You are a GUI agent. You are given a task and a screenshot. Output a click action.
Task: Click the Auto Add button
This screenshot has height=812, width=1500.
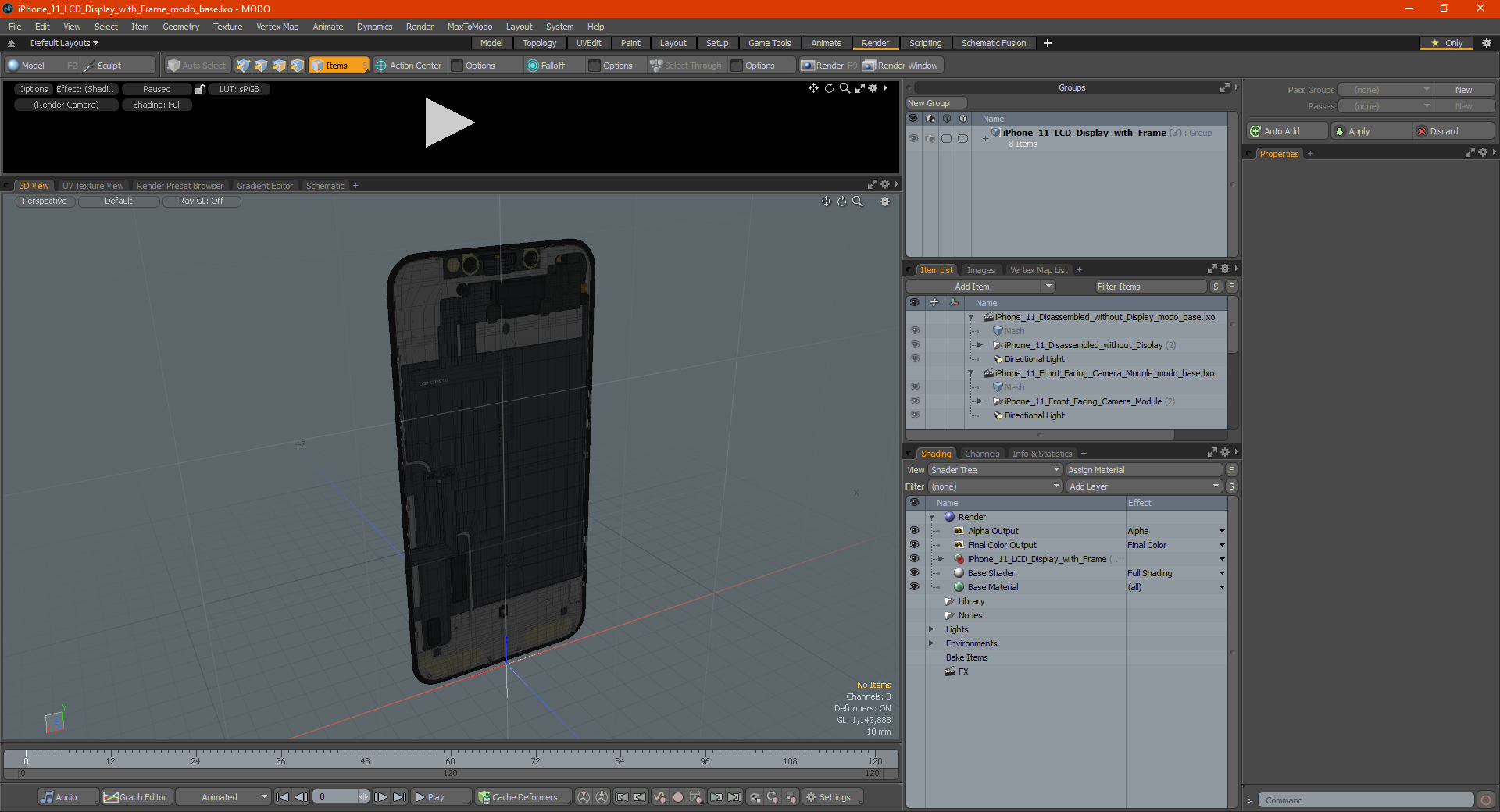pyautogui.click(x=1287, y=131)
